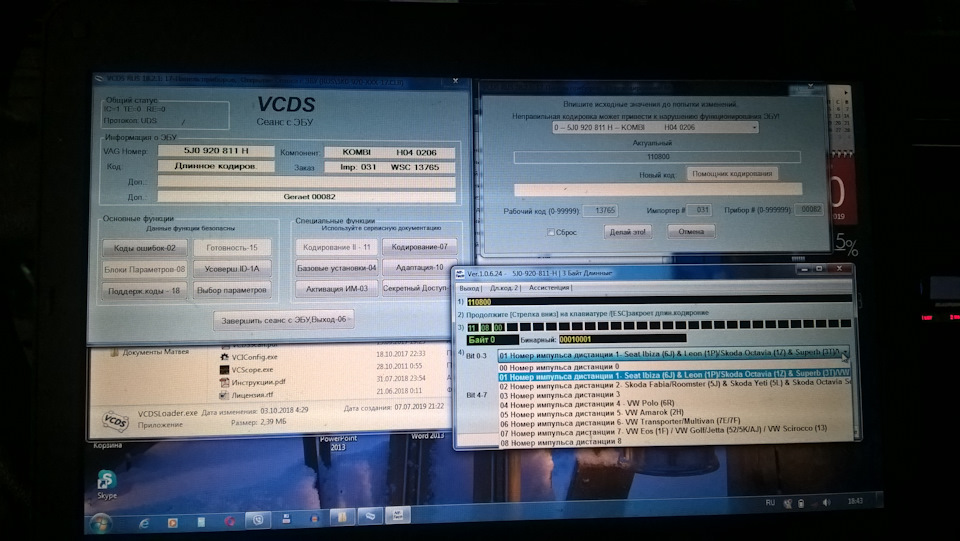
Task: Select the VCScope.exe file icon
Action: tap(224, 370)
